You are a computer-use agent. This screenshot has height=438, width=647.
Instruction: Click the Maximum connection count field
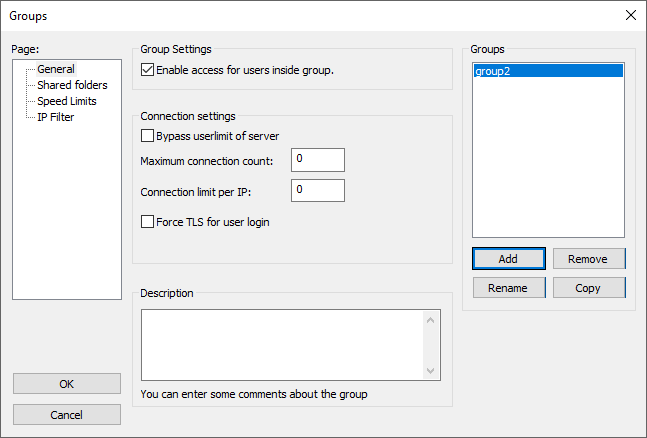(x=318, y=160)
